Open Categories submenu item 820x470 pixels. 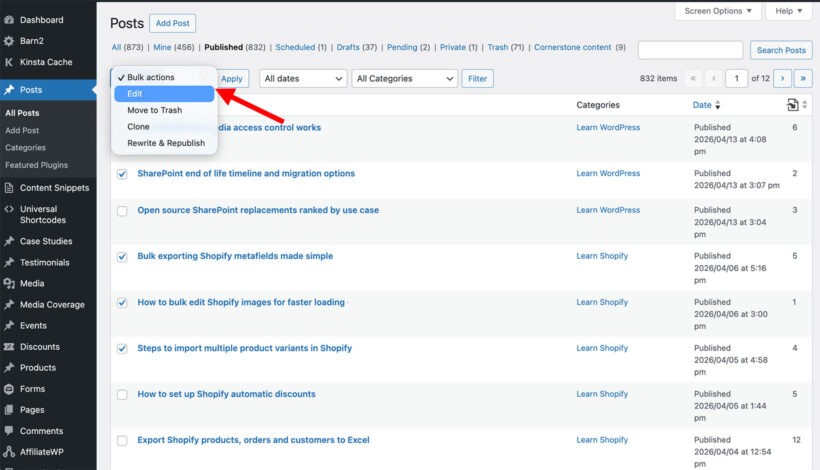pos(25,147)
